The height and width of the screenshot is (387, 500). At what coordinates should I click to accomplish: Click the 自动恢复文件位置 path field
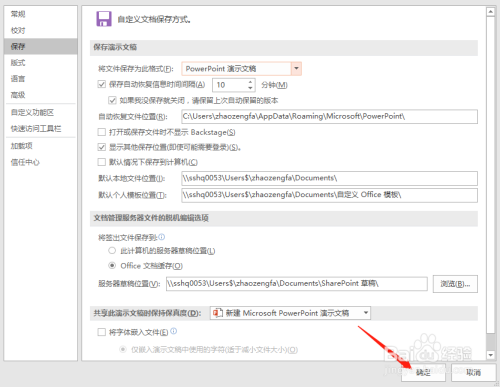(329, 116)
